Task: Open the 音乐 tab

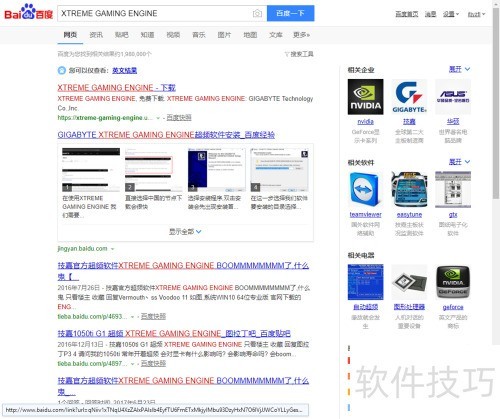Action: click(199, 35)
